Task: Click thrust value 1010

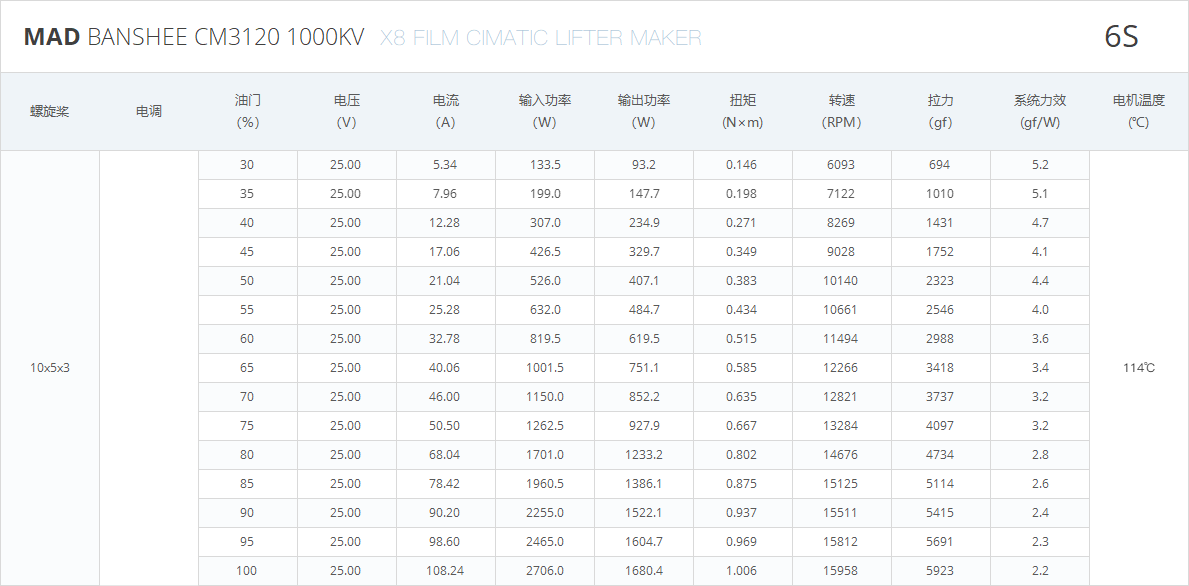Action: (x=940, y=193)
